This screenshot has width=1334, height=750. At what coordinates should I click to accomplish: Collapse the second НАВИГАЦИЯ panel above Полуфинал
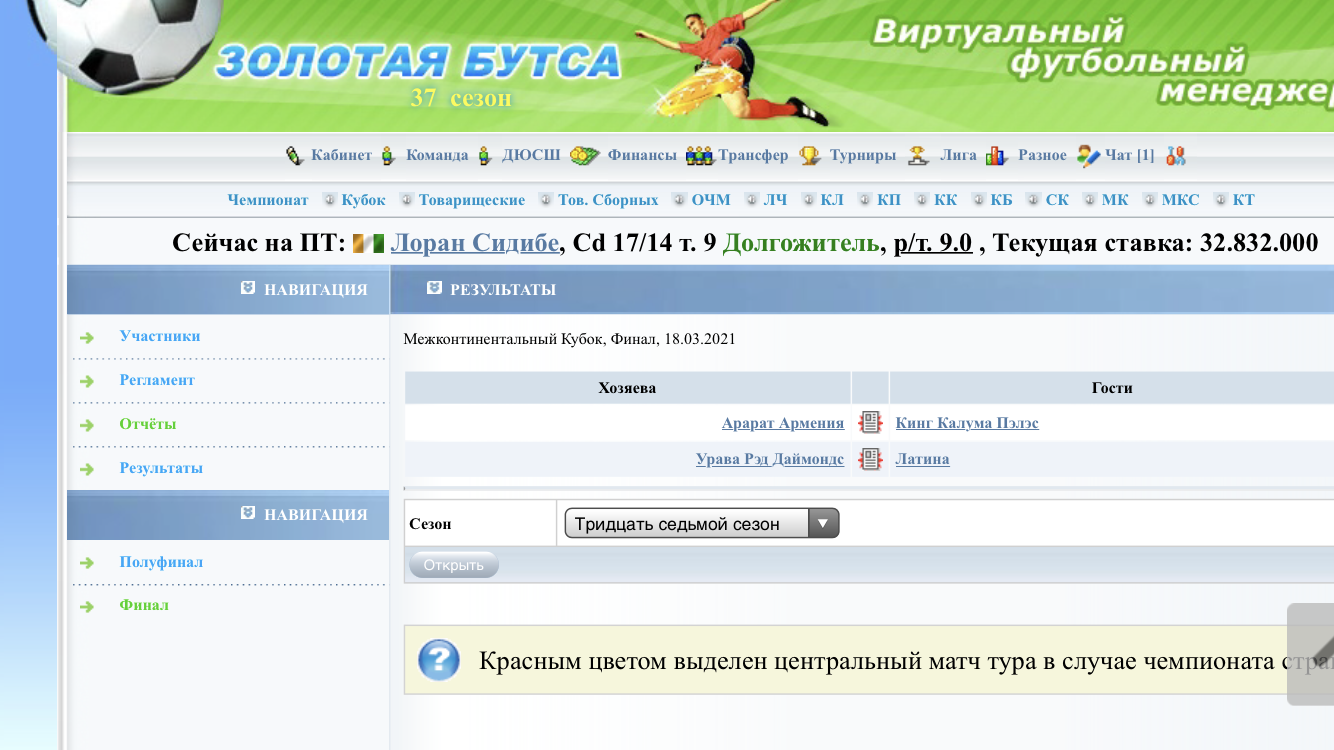pos(248,514)
